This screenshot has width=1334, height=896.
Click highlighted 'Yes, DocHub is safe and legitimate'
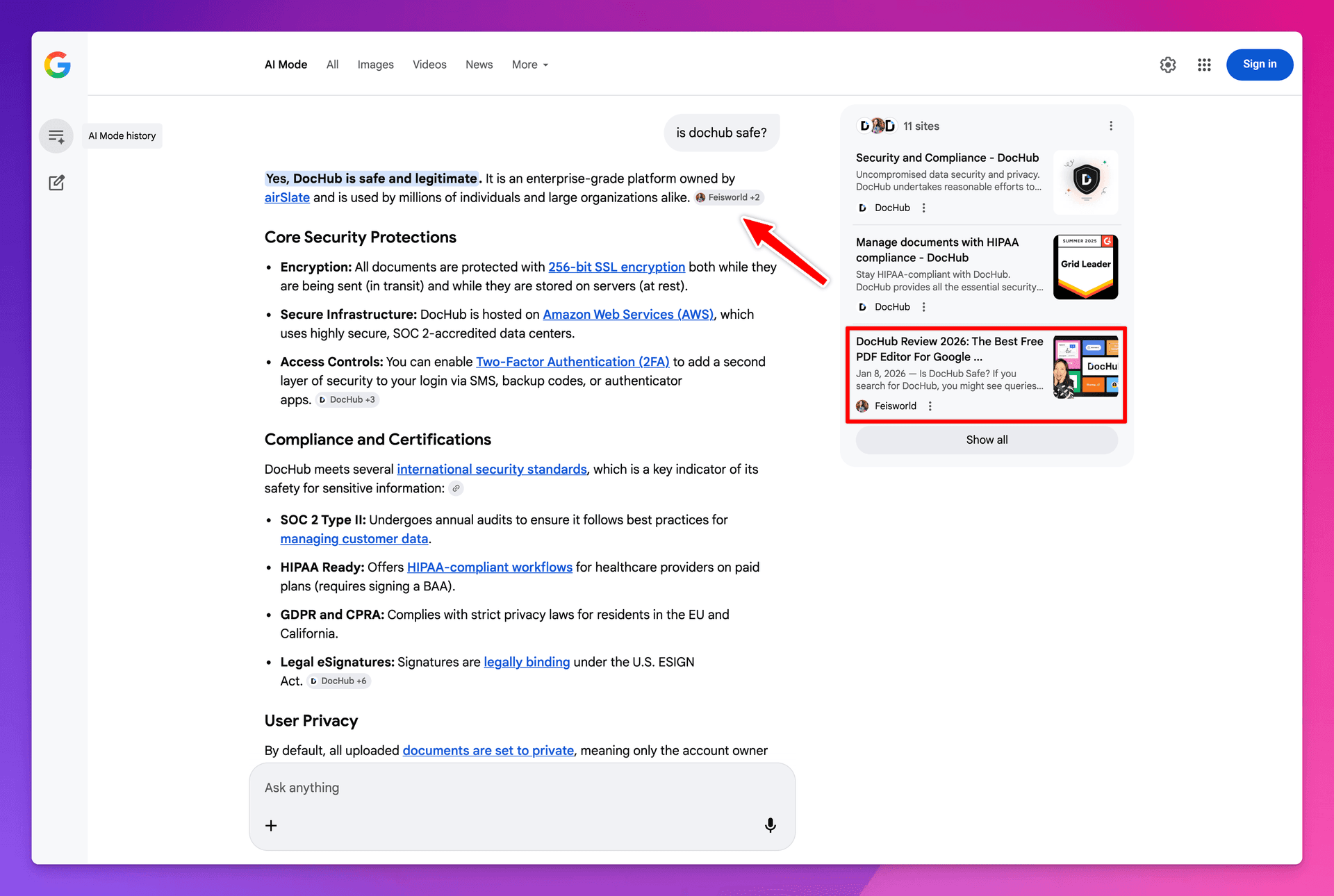(x=372, y=179)
